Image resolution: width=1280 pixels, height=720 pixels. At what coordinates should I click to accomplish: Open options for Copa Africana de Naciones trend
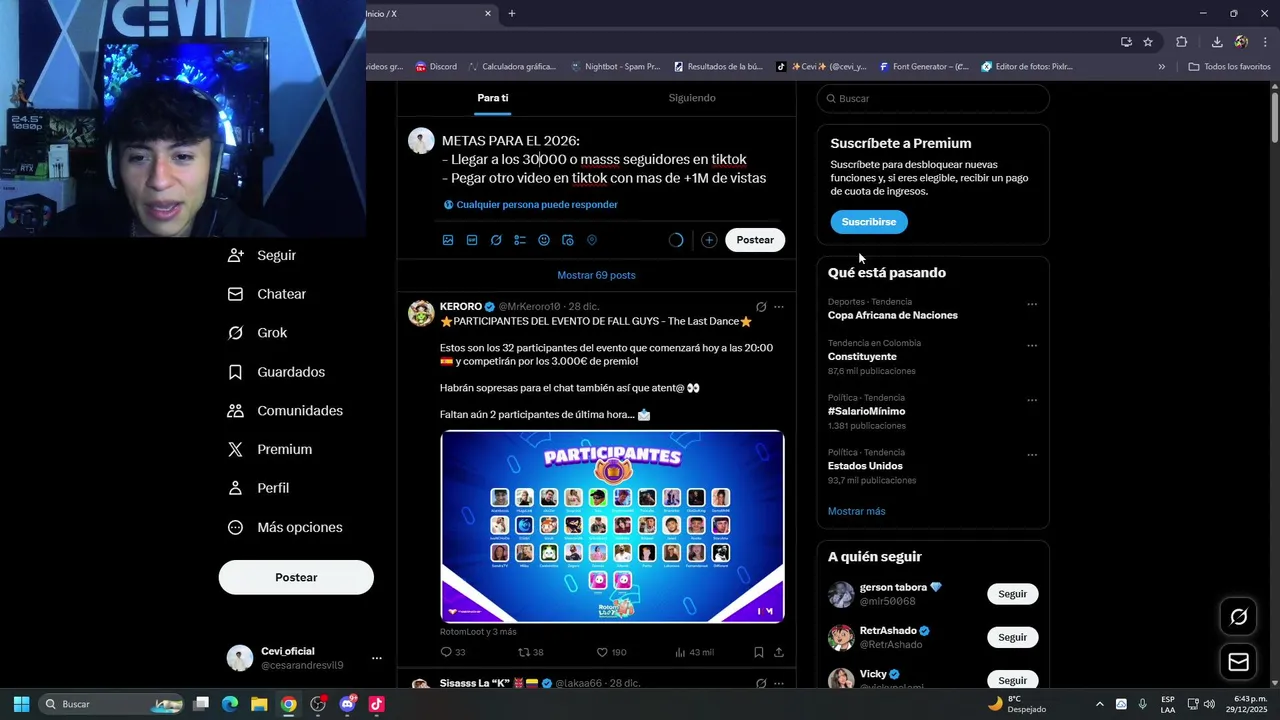click(x=1032, y=304)
